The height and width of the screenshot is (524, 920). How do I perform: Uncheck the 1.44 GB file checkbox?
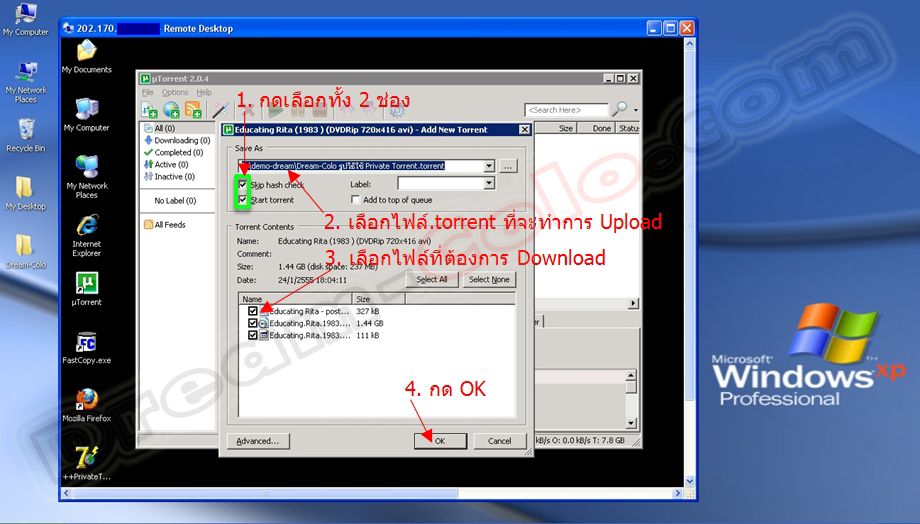pos(252,323)
